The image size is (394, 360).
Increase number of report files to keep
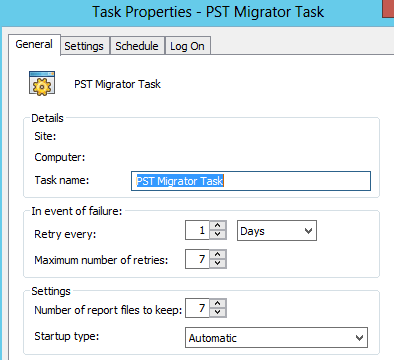tap(218, 303)
